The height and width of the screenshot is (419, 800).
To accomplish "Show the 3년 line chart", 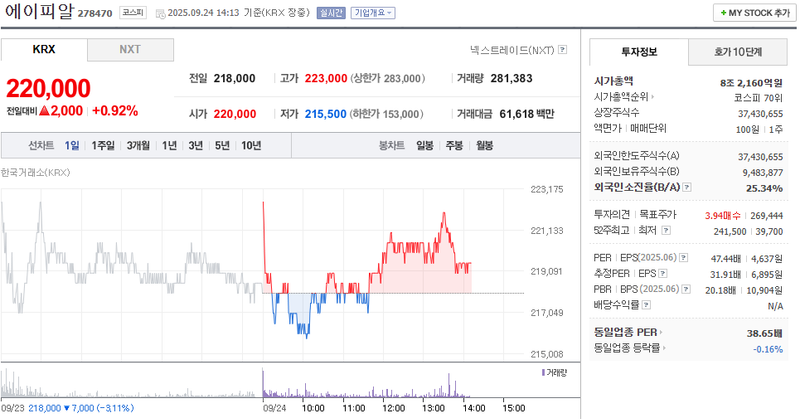I will [196, 145].
